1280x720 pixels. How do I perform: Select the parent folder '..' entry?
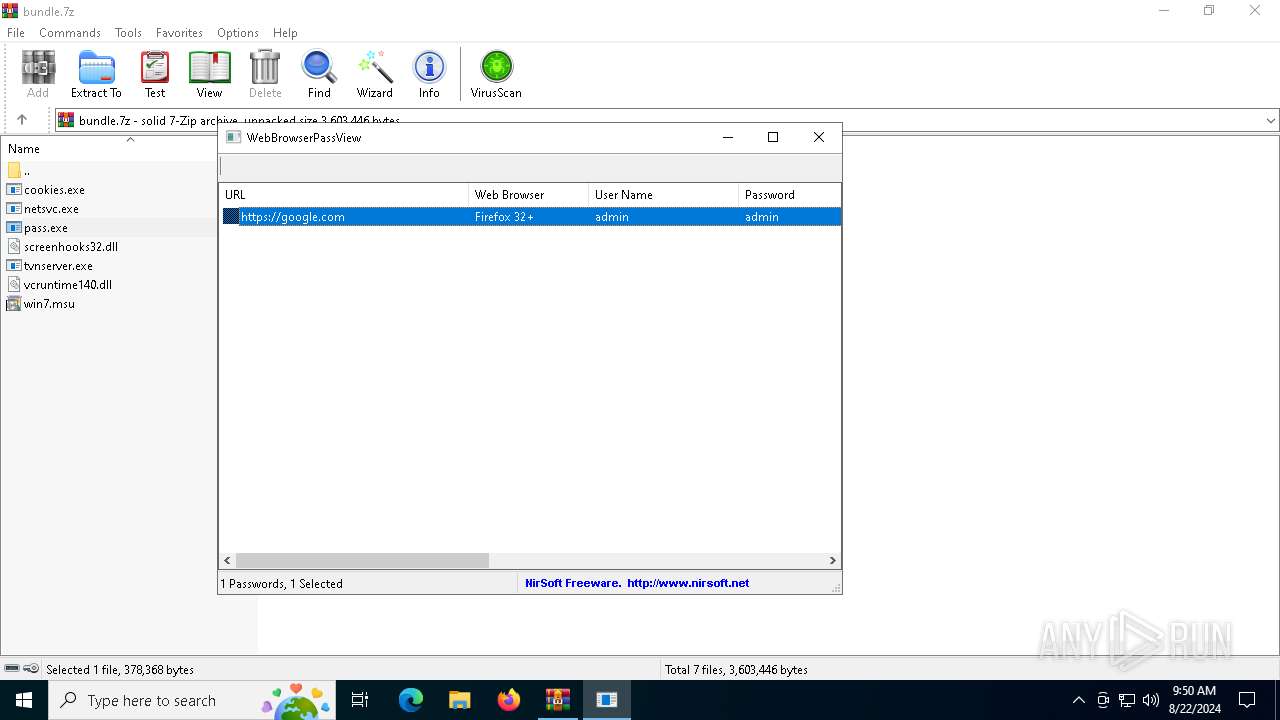(x=20, y=171)
